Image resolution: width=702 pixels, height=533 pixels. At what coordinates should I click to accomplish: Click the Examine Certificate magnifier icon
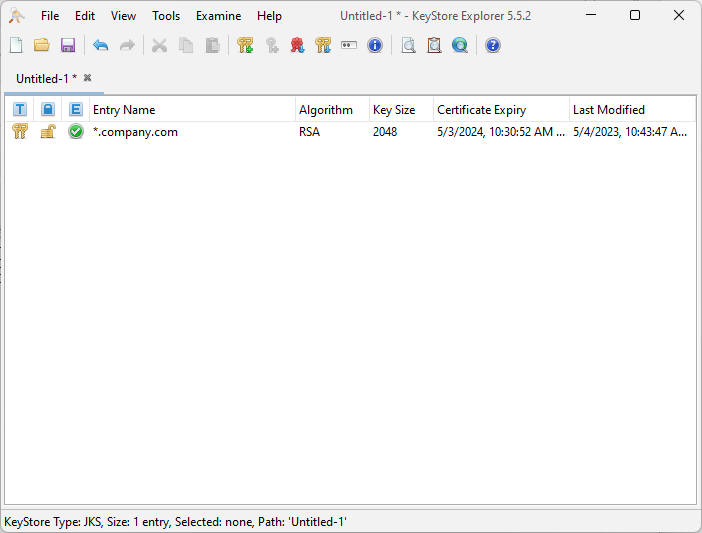click(x=408, y=45)
